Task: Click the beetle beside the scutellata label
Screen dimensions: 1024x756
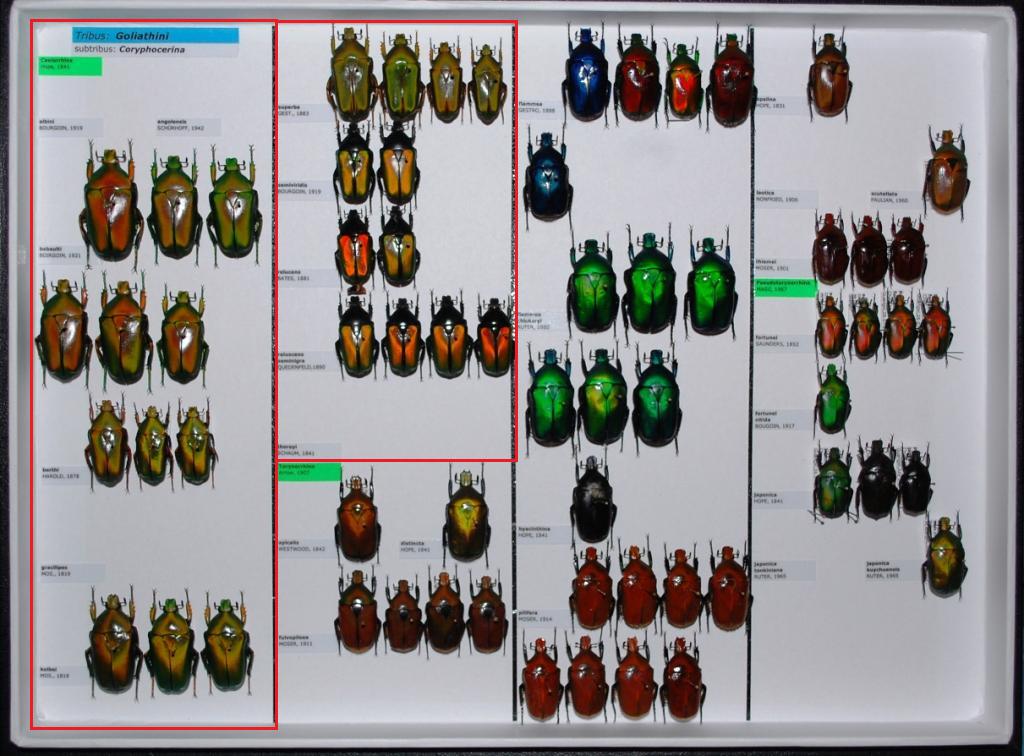Action: (946, 172)
